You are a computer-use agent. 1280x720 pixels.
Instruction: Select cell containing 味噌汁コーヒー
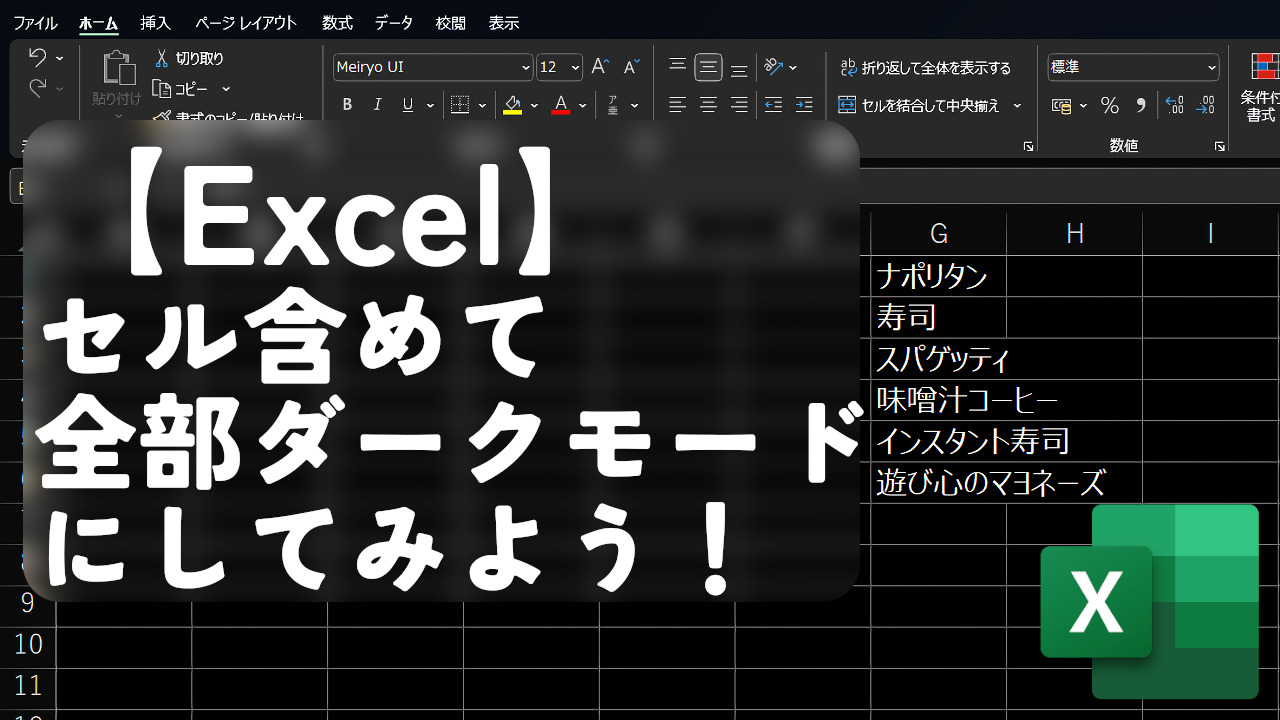938,400
